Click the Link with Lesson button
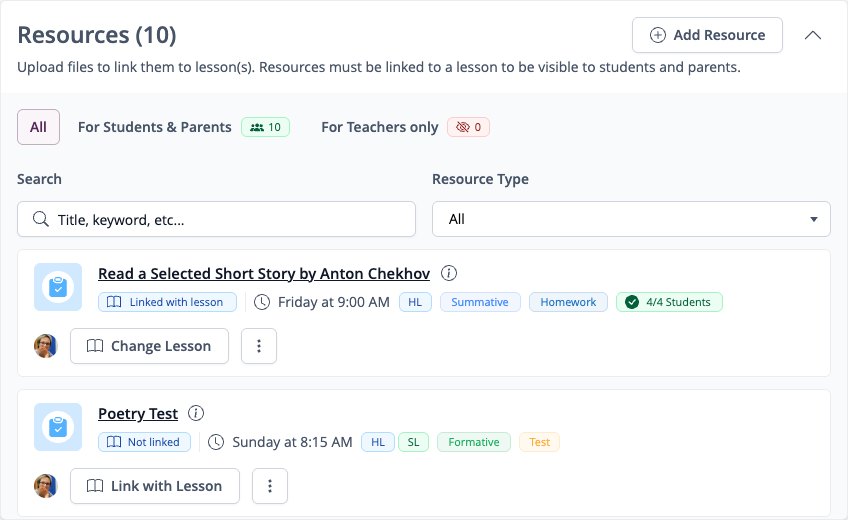This screenshot has width=848, height=520. pyautogui.click(x=155, y=486)
